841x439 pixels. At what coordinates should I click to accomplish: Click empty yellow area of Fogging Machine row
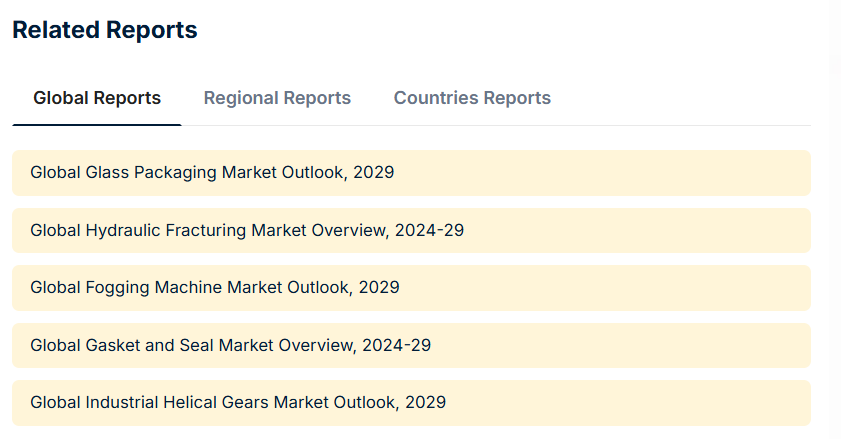click(x=620, y=288)
